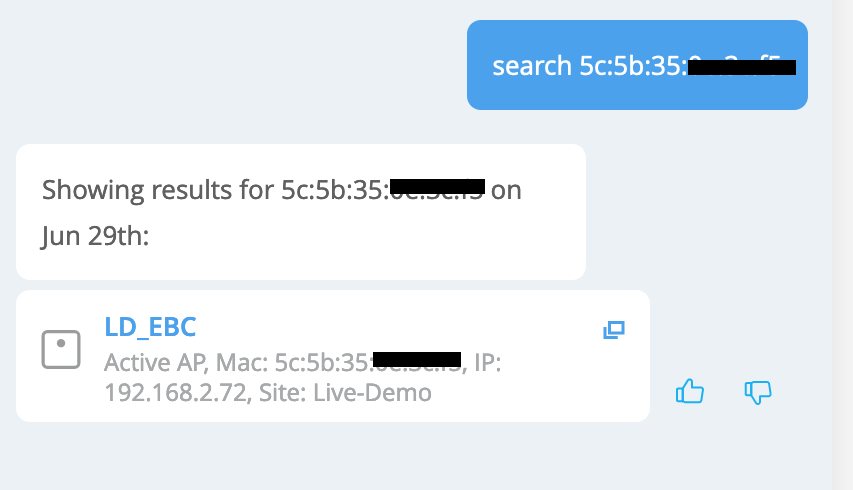Click the 'Jun 29th:' date text
The width and height of the screenshot is (853, 490).
point(95,237)
